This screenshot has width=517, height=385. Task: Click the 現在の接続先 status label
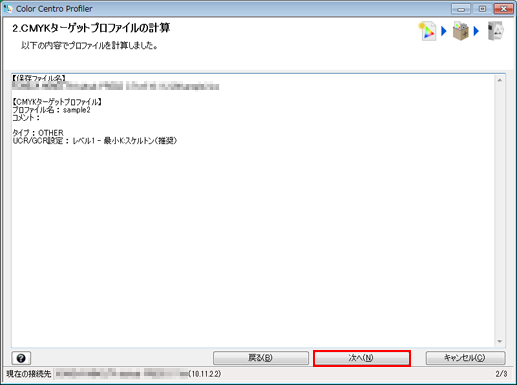(x=29, y=374)
